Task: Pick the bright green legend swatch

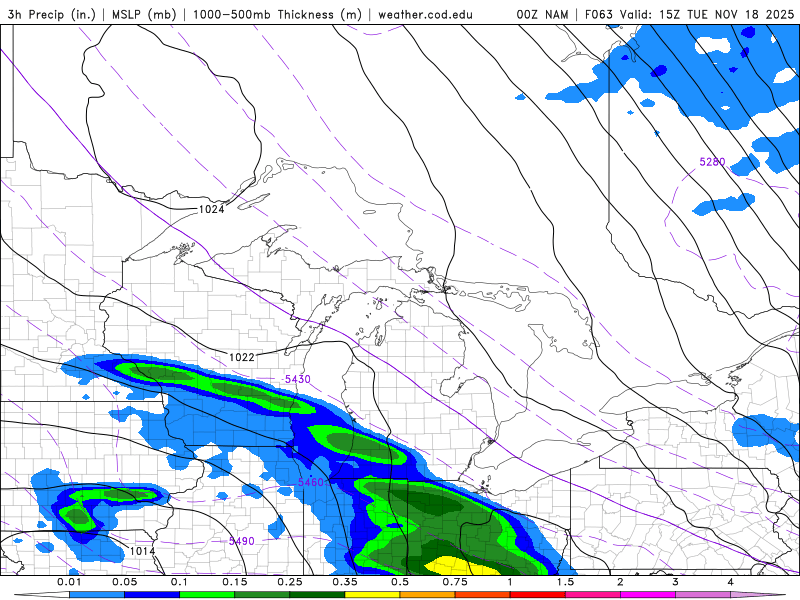Action: 207,595
